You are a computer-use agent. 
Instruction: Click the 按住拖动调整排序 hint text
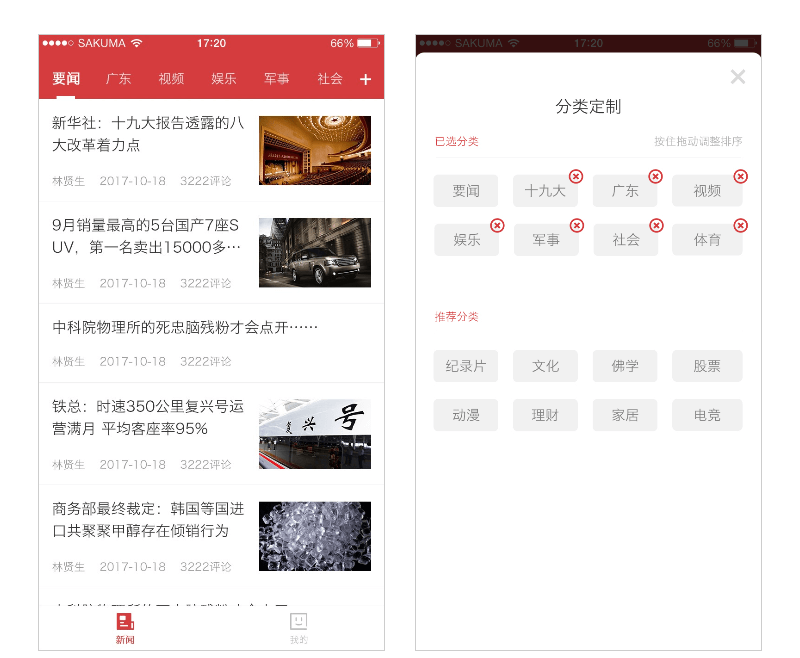click(698, 141)
